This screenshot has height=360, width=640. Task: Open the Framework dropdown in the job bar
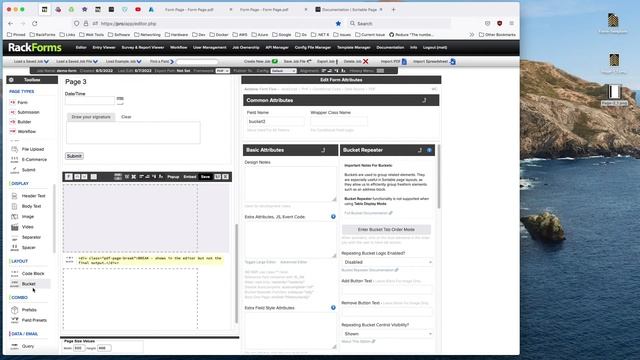[x=222, y=71]
